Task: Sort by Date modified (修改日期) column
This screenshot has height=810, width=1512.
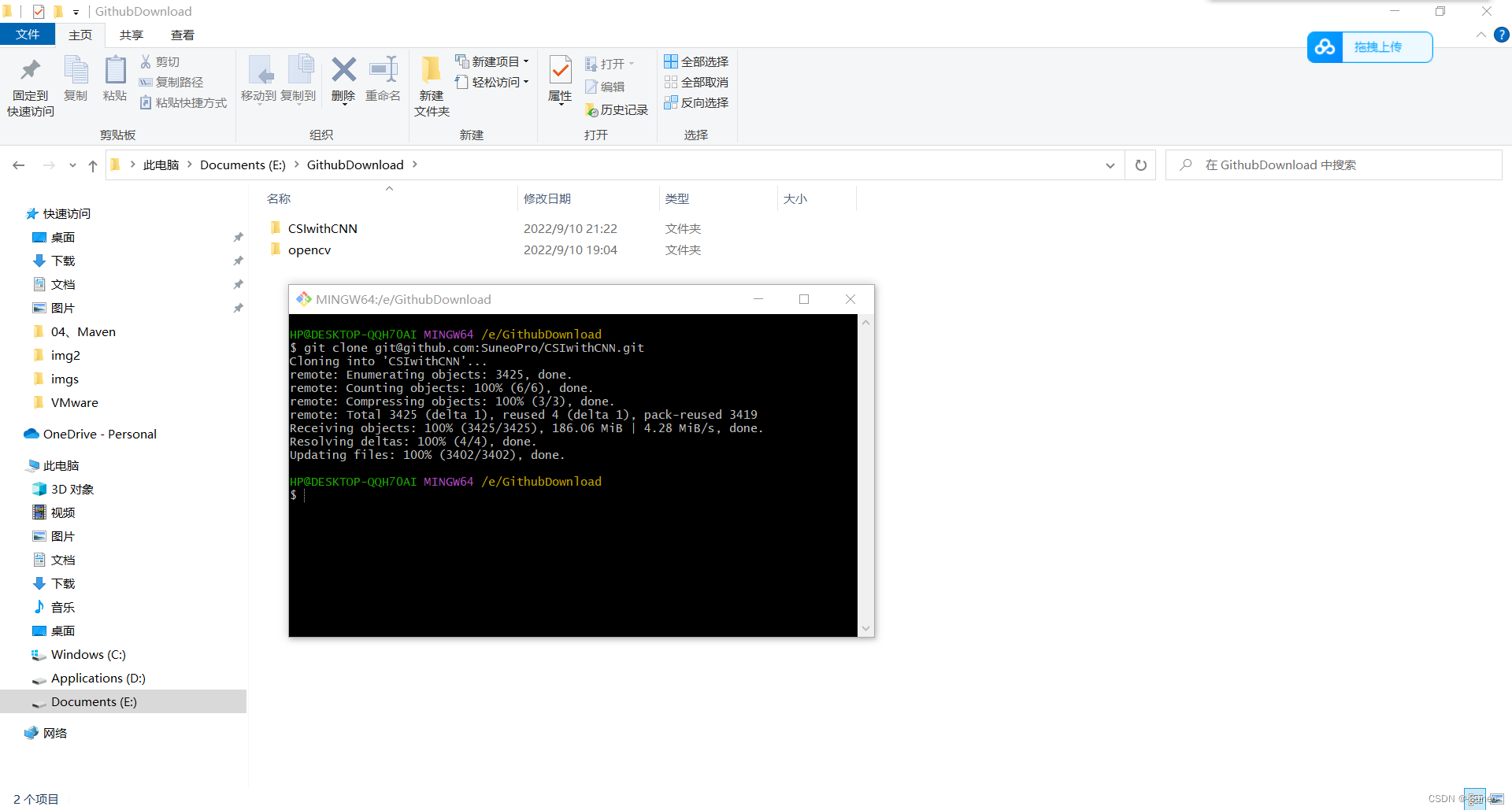Action: 547,198
